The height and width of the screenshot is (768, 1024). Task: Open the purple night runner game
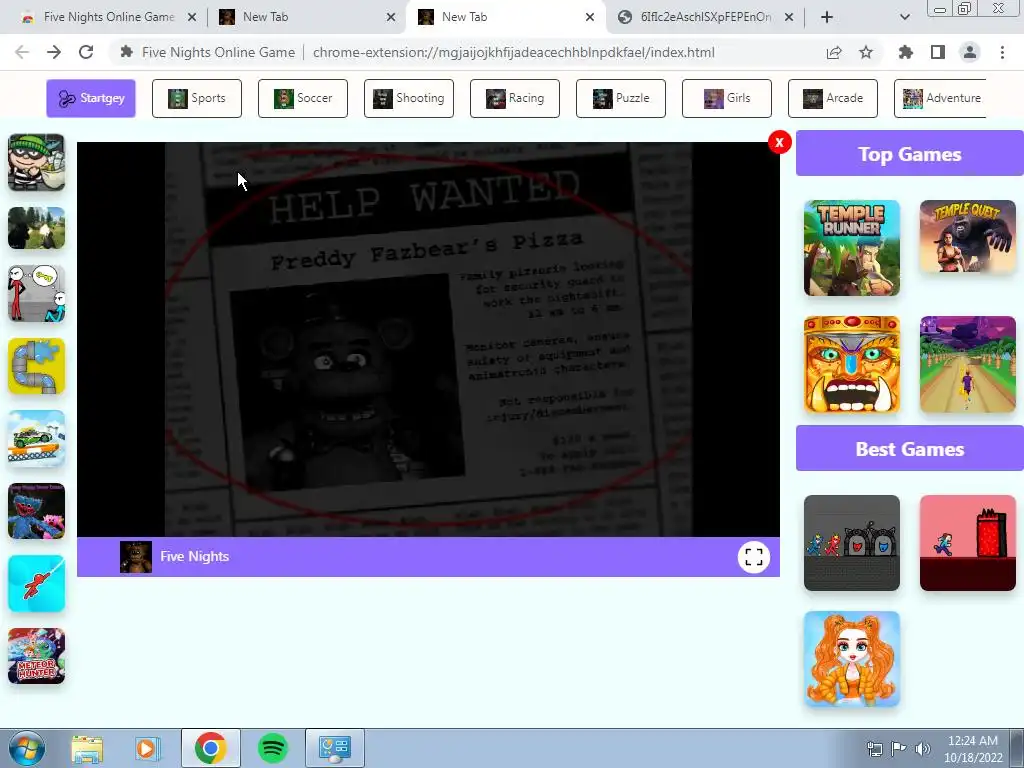968,364
